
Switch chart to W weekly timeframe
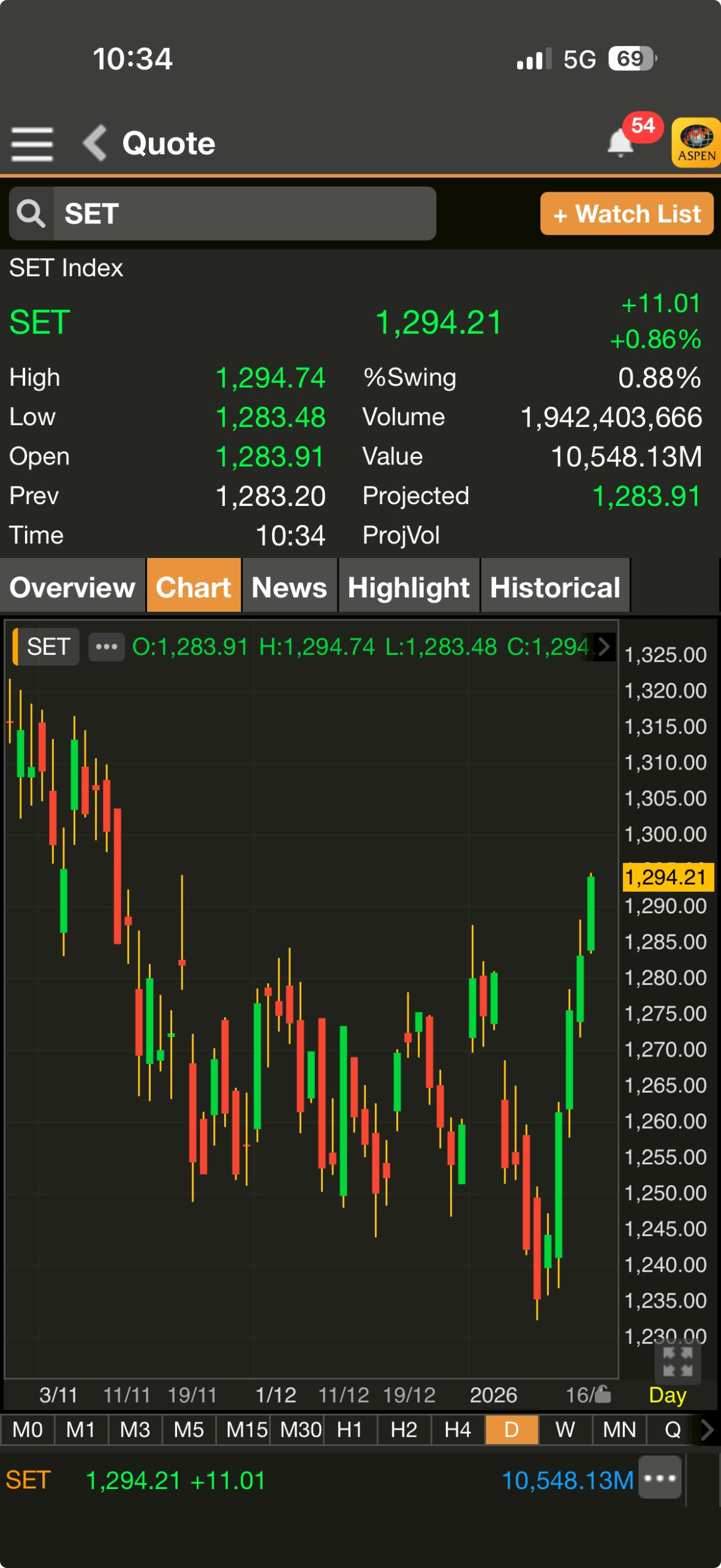[x=565, y=1430]
